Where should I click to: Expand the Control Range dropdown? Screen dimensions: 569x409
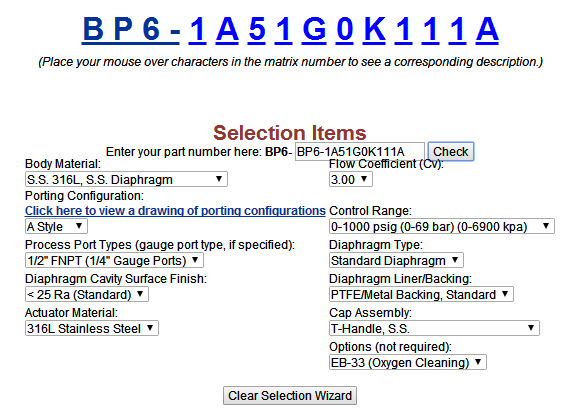coord(442,226)
